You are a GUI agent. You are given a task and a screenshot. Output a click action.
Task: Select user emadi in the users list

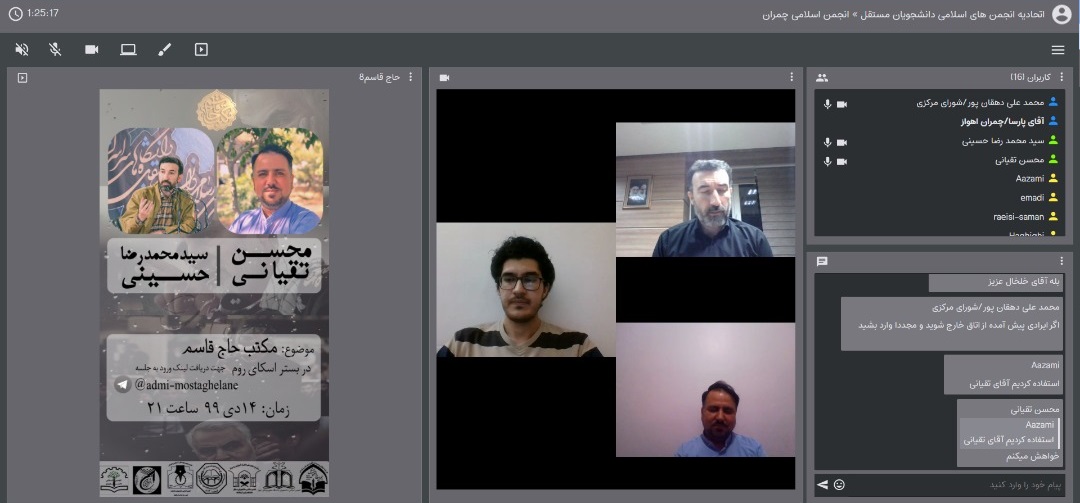pyautogui.click(x=1031, y=197)
